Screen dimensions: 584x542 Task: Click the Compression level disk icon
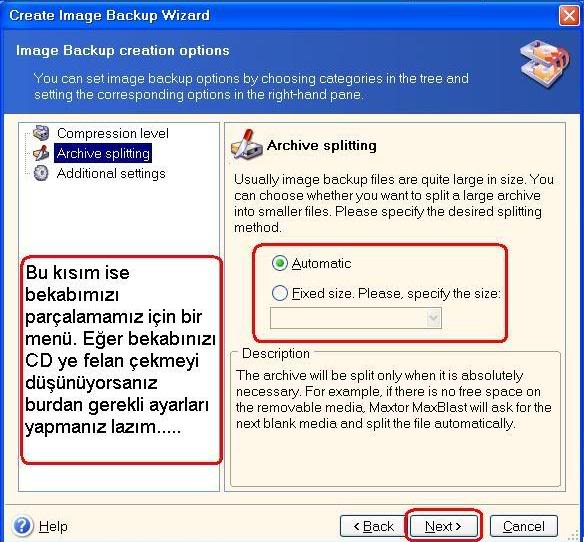(x=41, y=133)
